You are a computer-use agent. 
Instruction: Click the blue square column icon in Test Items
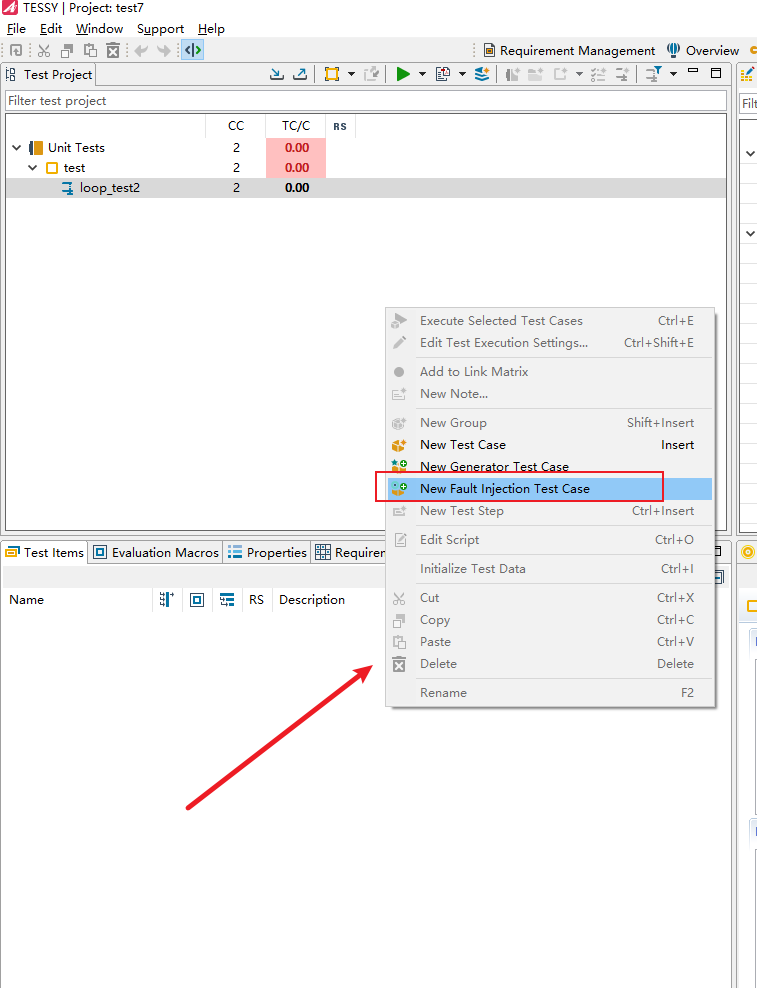coord(197,600)
